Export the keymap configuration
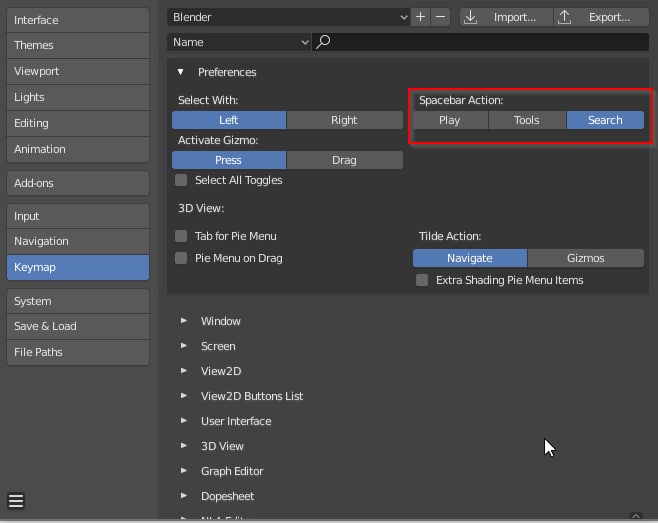 pyautogui.click(x=601, y=17)
